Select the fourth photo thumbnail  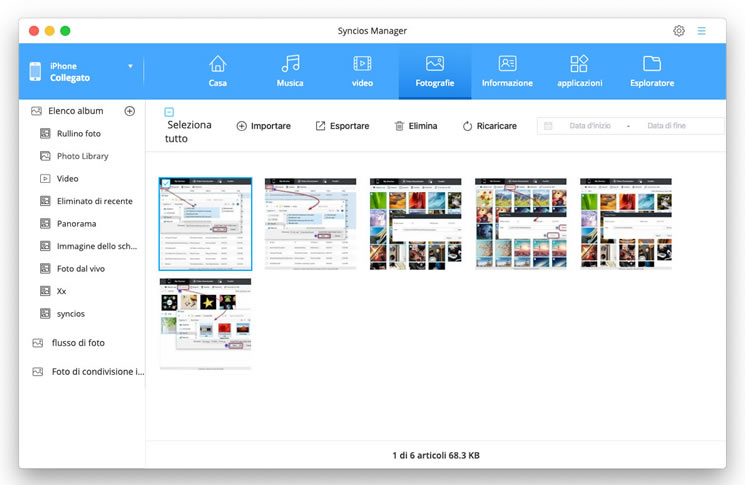pos(521,224)
